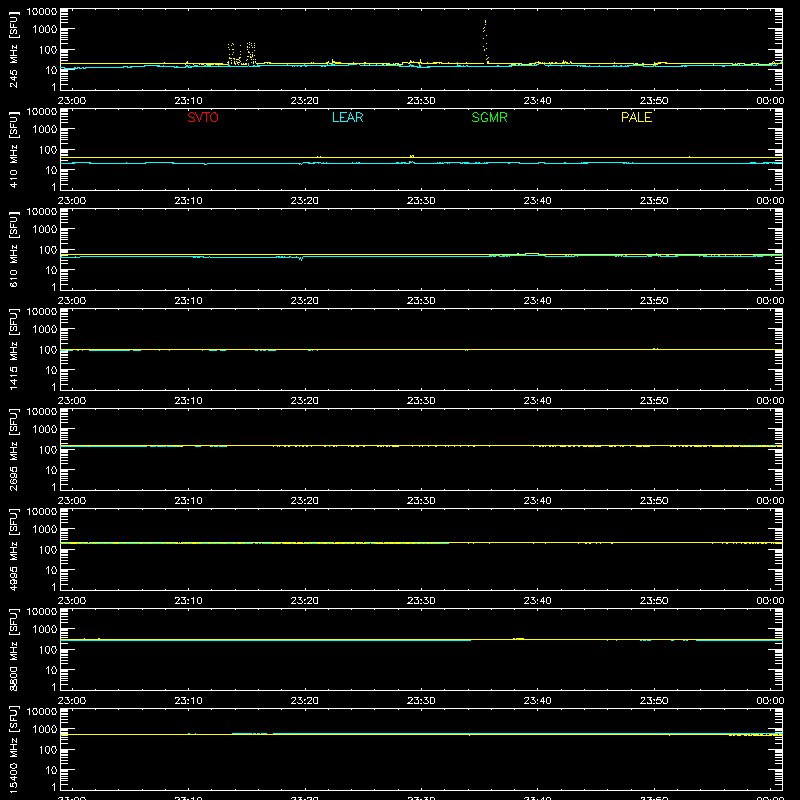Select the 8800 MHz [SFU] axis title
The height and width of the screenshot is (800, 800).
[14, 649]
